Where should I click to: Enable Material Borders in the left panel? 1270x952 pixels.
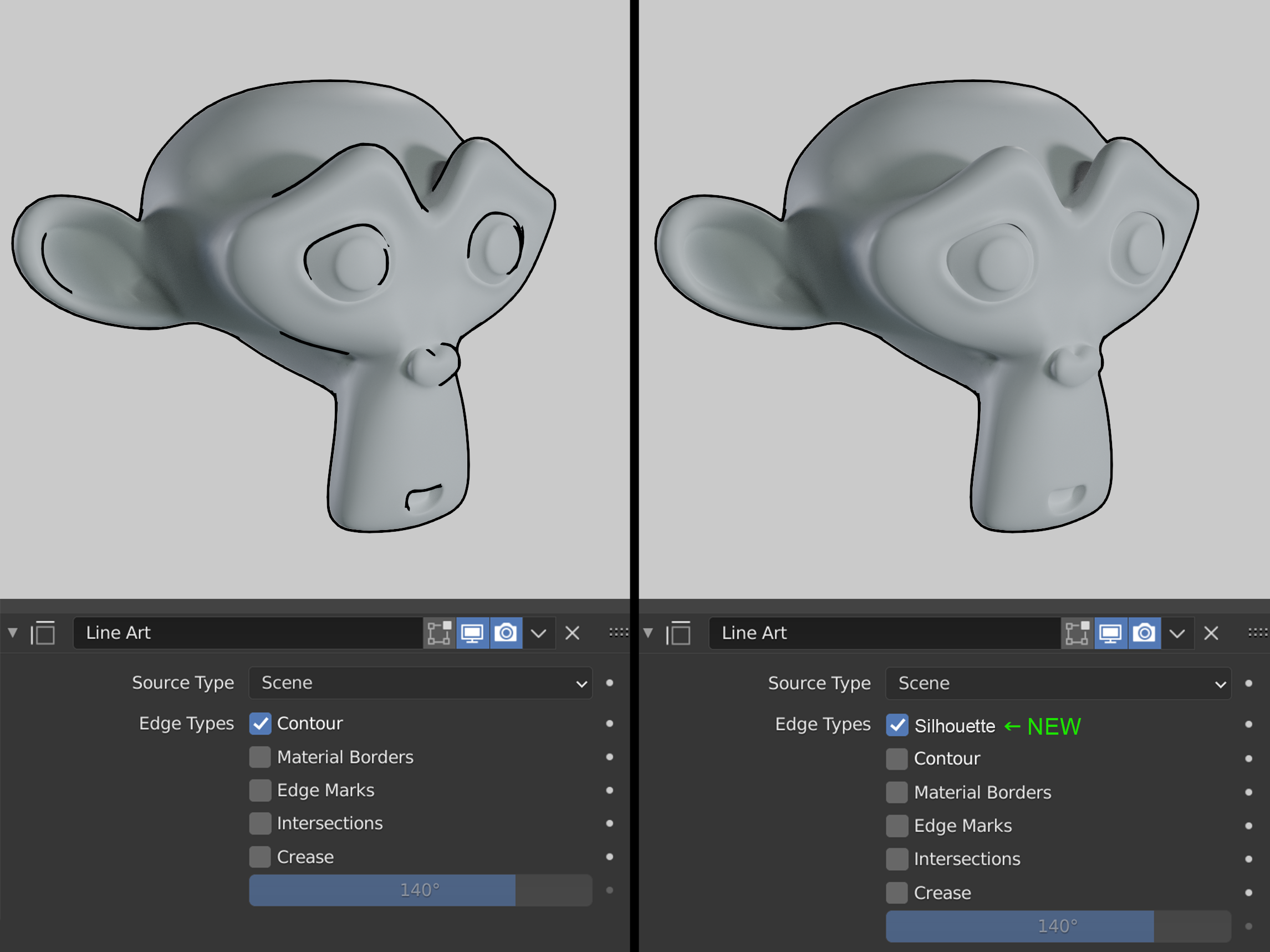[x=260, y=757]
